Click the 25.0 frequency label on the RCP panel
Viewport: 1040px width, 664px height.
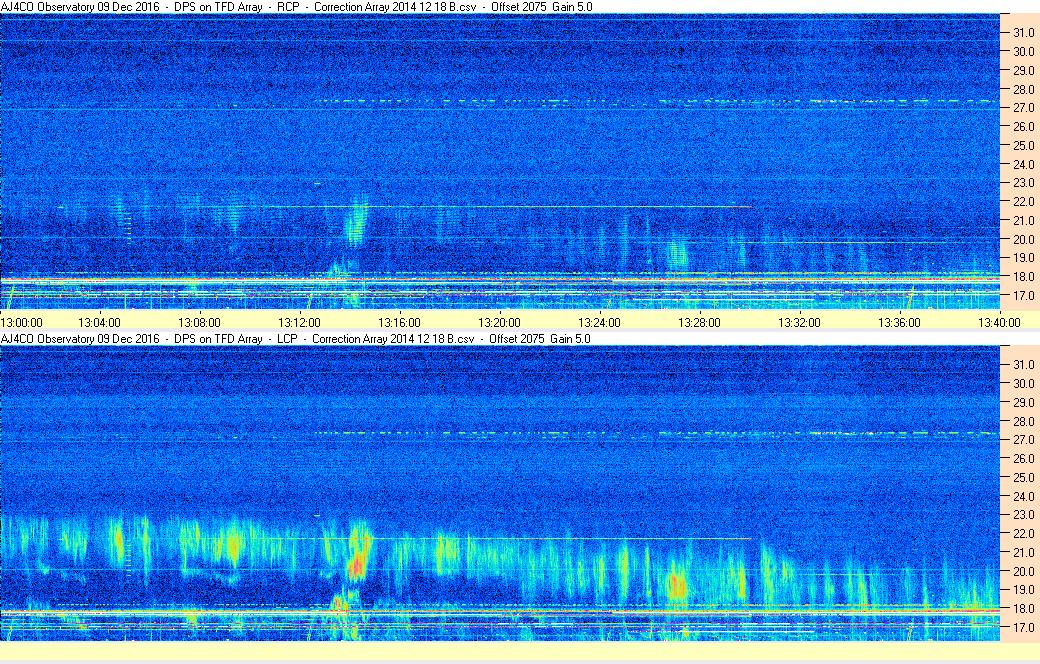pos(1023,146)
